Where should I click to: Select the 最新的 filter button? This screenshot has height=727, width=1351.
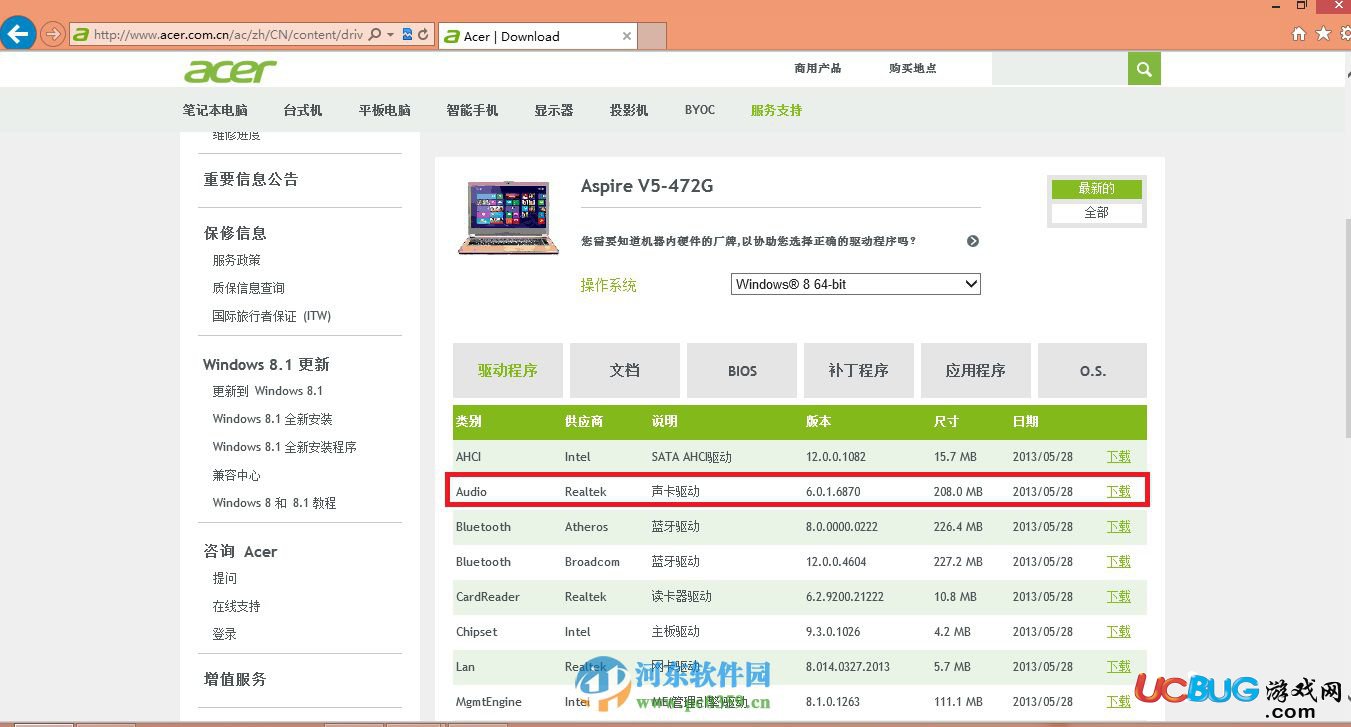(x=1096, y=188)
